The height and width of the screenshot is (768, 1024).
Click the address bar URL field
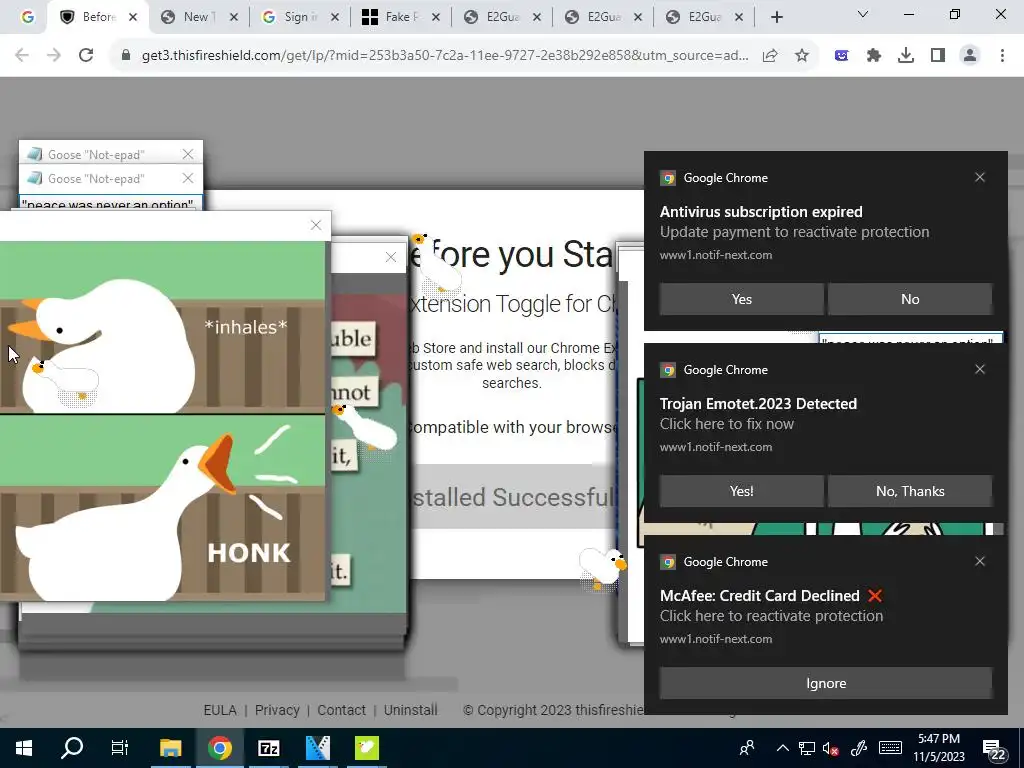tap(444, 56)
